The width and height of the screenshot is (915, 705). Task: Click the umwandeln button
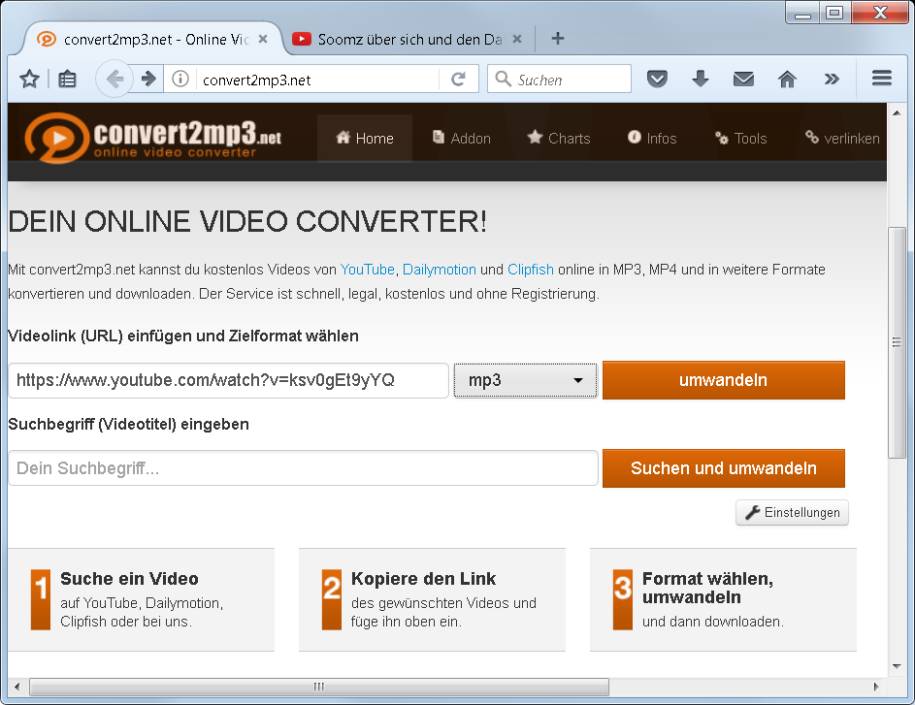[722, 380]
